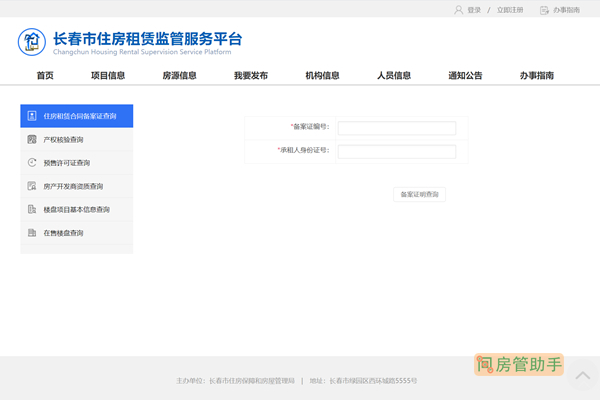Click the 登录 link
The image size is (600, 400).
pos(474,10)
